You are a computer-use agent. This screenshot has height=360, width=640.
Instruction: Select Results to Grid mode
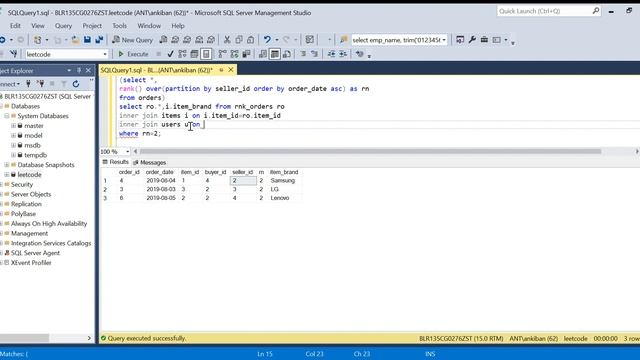click(275, 54)
